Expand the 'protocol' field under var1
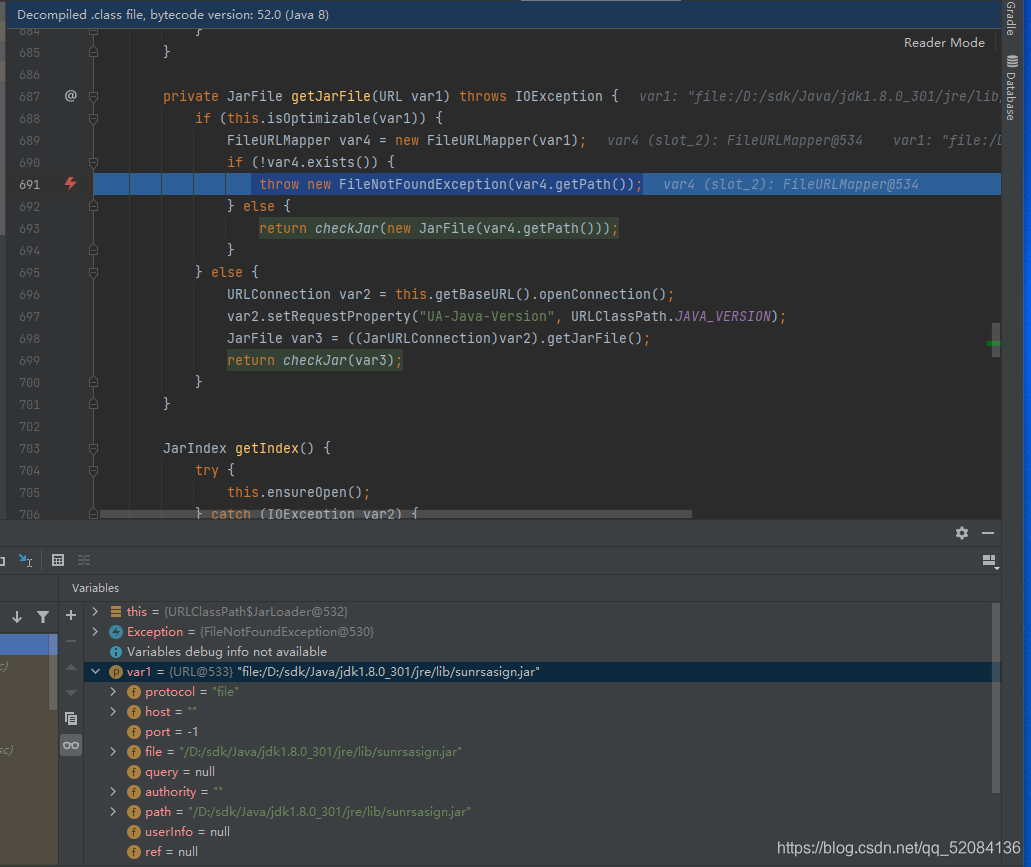The width and height of the screenshot is (1031, 867). [112, 691]
